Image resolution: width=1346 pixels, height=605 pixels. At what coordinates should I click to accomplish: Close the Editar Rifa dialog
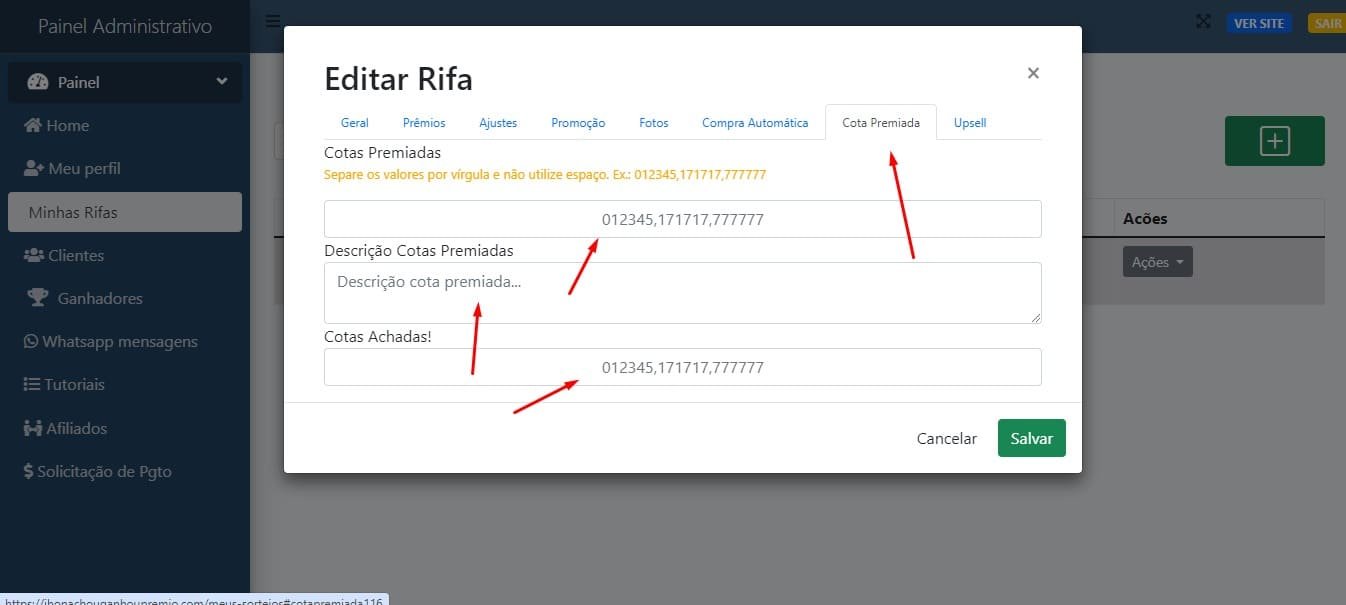click(1033, 73)
